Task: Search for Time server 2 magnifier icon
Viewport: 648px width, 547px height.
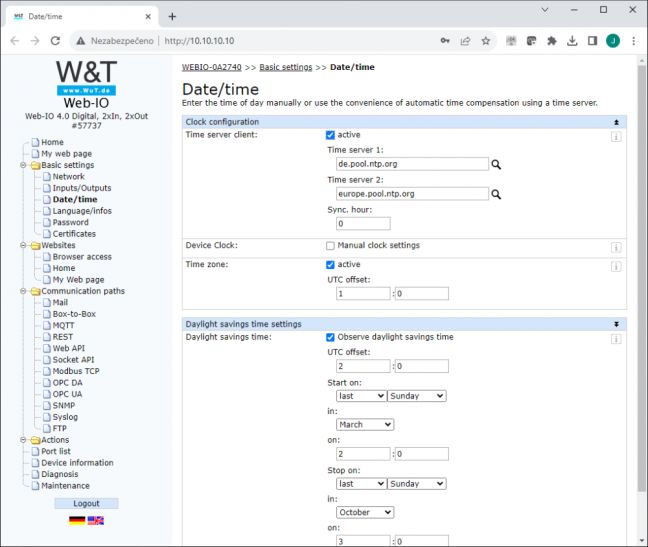Action: (x=496, y=194)
